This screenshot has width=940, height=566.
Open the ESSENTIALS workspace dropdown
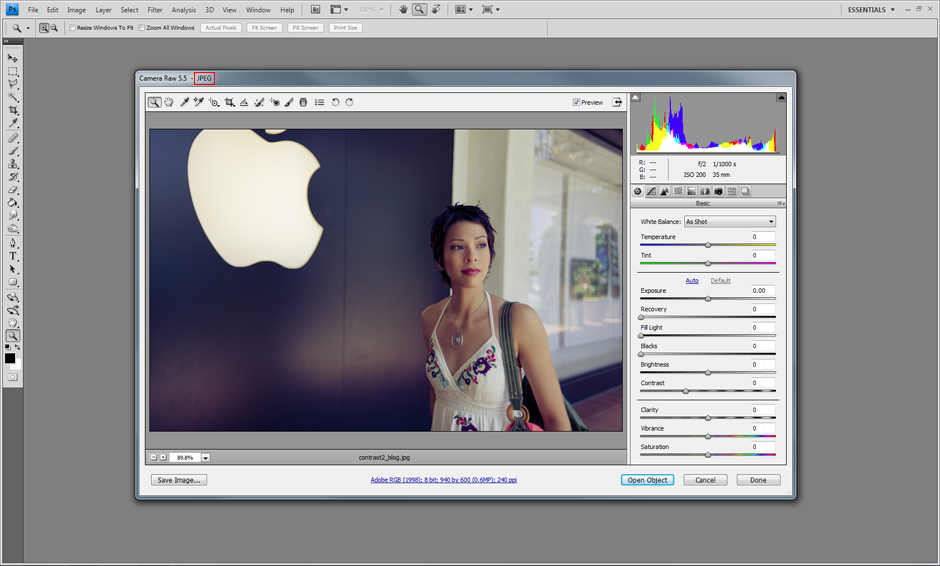click(871, 10)
